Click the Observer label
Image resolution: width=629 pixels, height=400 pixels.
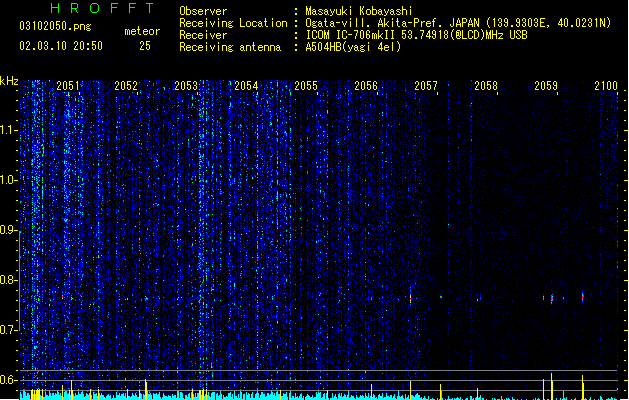(203, 11)
